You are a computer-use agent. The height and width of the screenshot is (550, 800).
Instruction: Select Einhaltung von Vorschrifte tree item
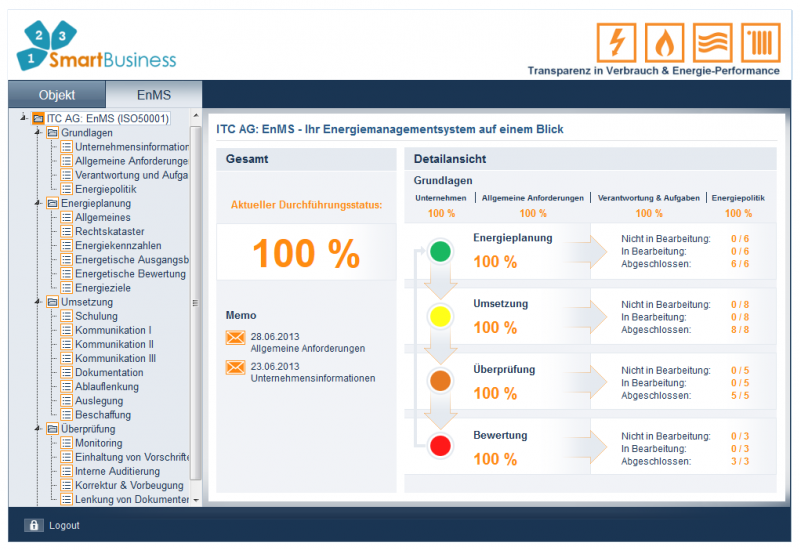click(x=132, y=457)
